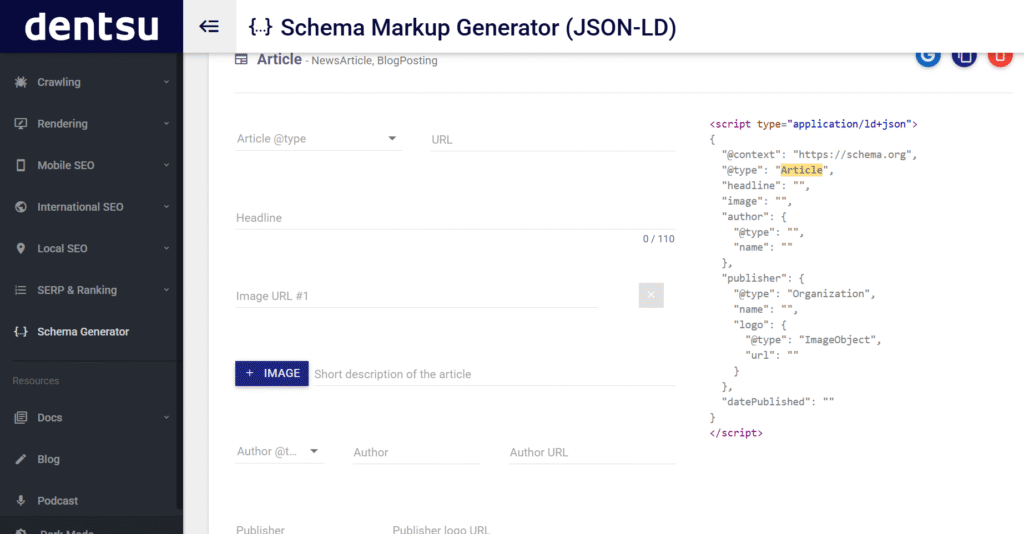Select the Crawling label in the sidebar
1024x534 pixels.
coord(59,82)
